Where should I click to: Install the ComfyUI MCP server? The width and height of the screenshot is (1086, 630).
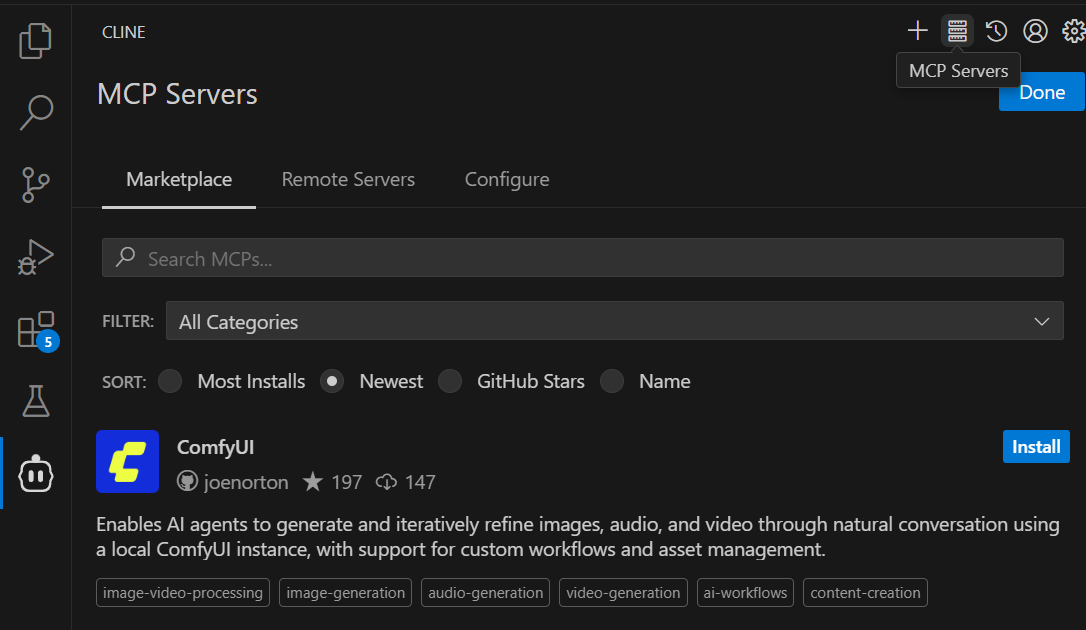tap(1036, 447)
